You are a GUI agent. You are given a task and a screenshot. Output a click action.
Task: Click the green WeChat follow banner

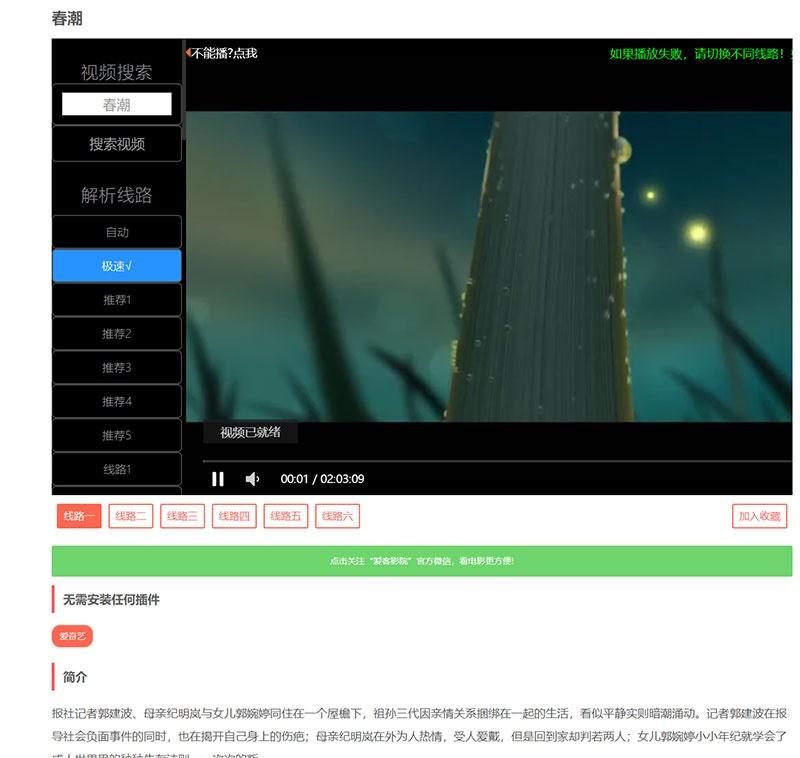[x=421, y=561]
